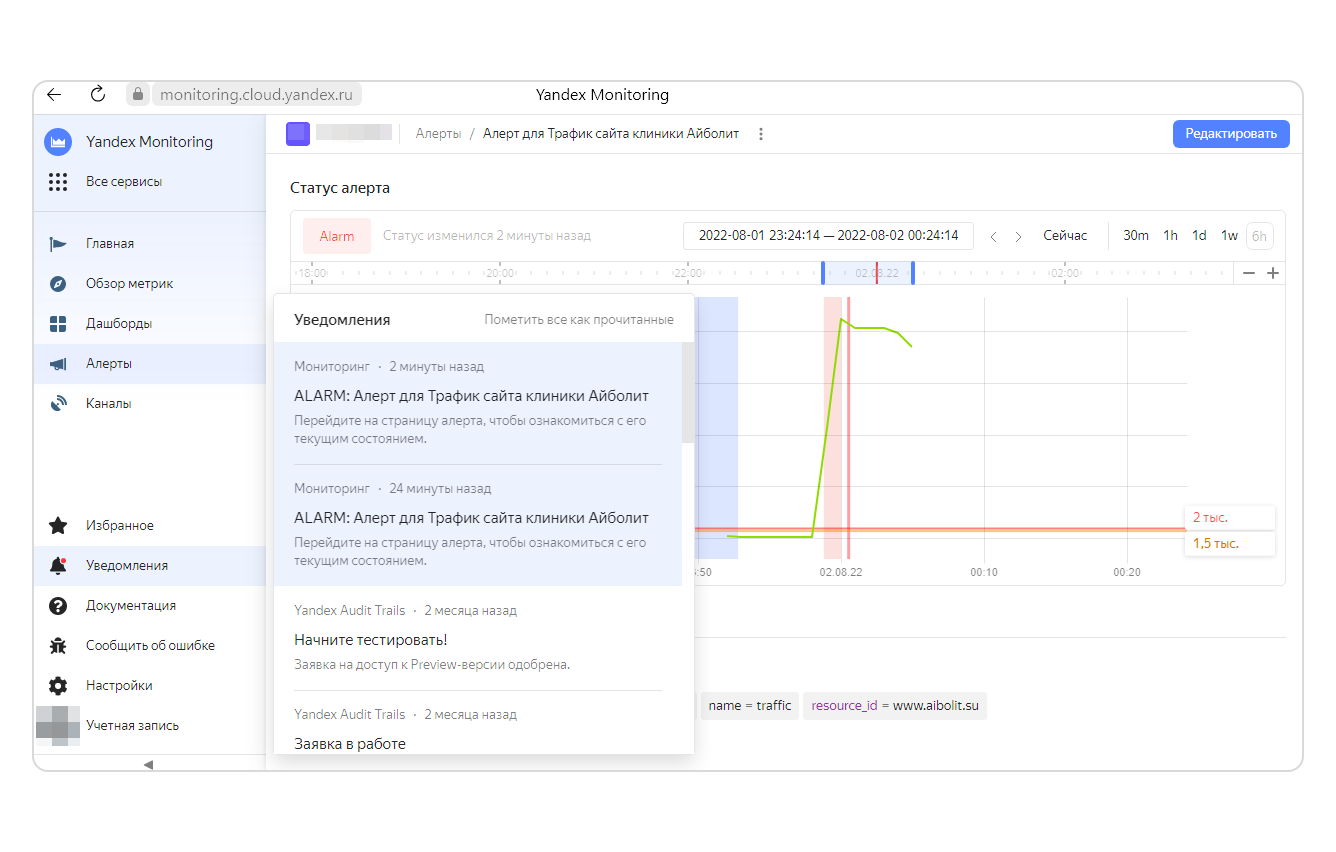Screen dimensions: 1336x852
Task: Click the Избранное star icon
Action: tap(58, 526)
